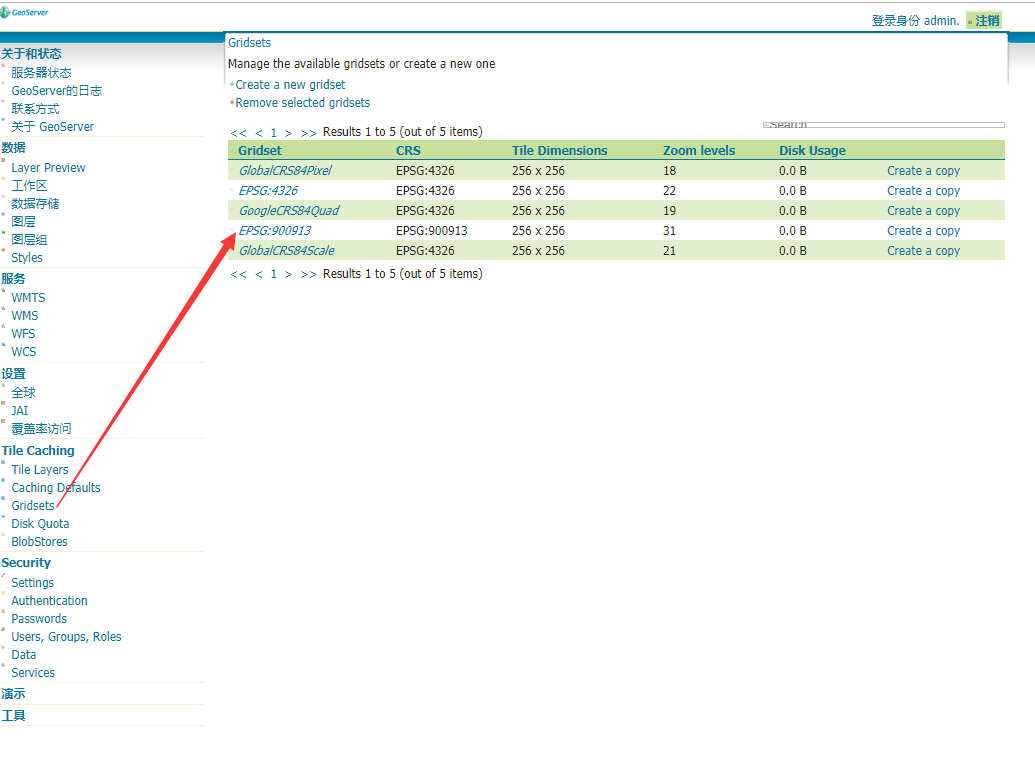The width and height of the screenshot is (1035, 757).
Task: Open Gridsets in the sidebar
Action: click(33, 506)
